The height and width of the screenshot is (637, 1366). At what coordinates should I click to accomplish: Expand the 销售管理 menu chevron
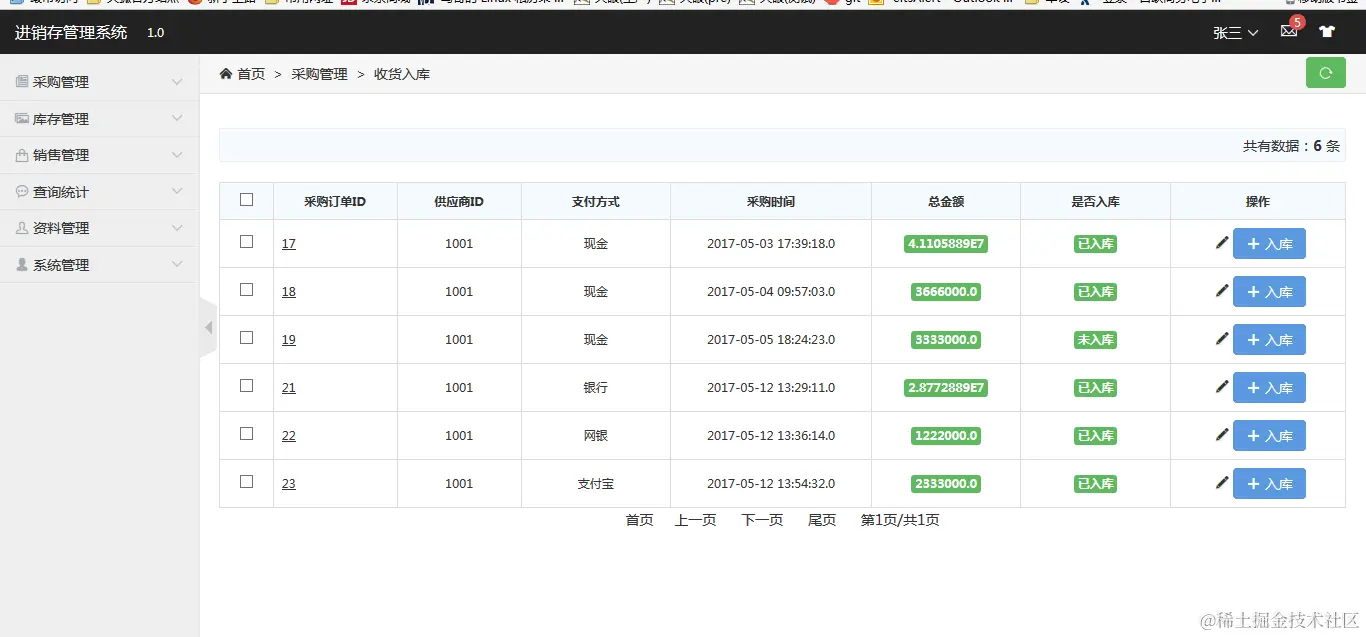pos(177,155)
